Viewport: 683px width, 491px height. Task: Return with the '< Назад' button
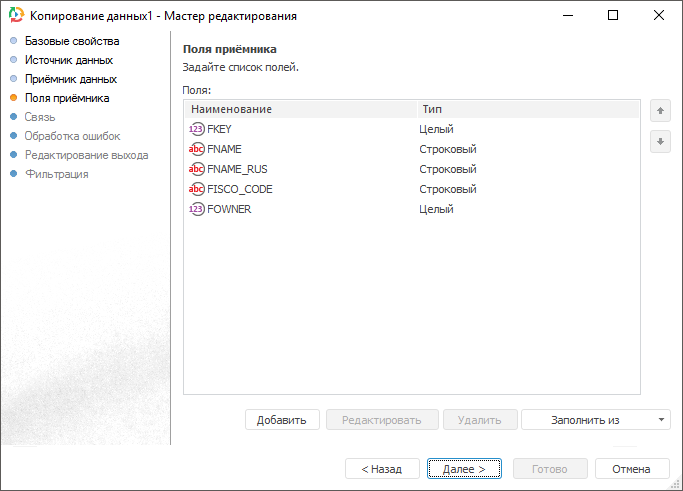click(382, 469)
